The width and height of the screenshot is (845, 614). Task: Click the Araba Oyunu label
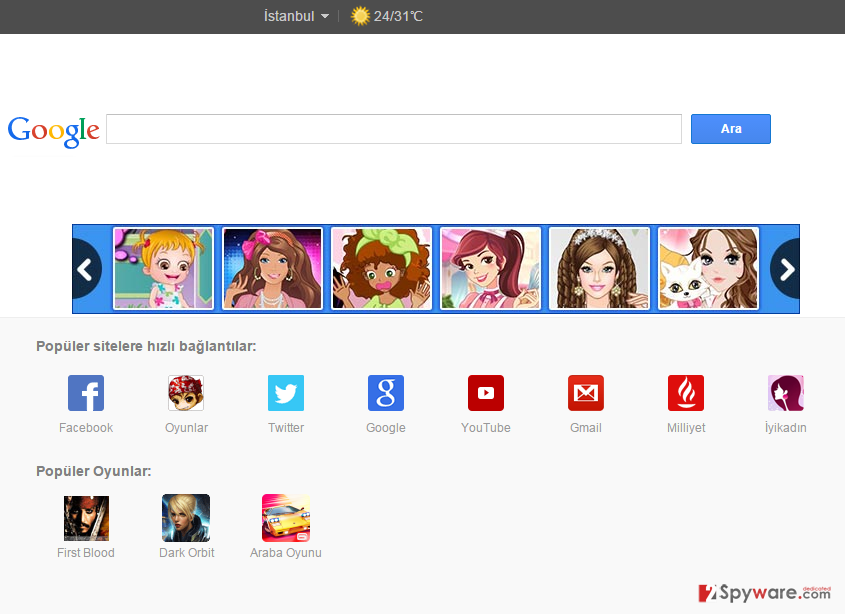click(286, 553)
